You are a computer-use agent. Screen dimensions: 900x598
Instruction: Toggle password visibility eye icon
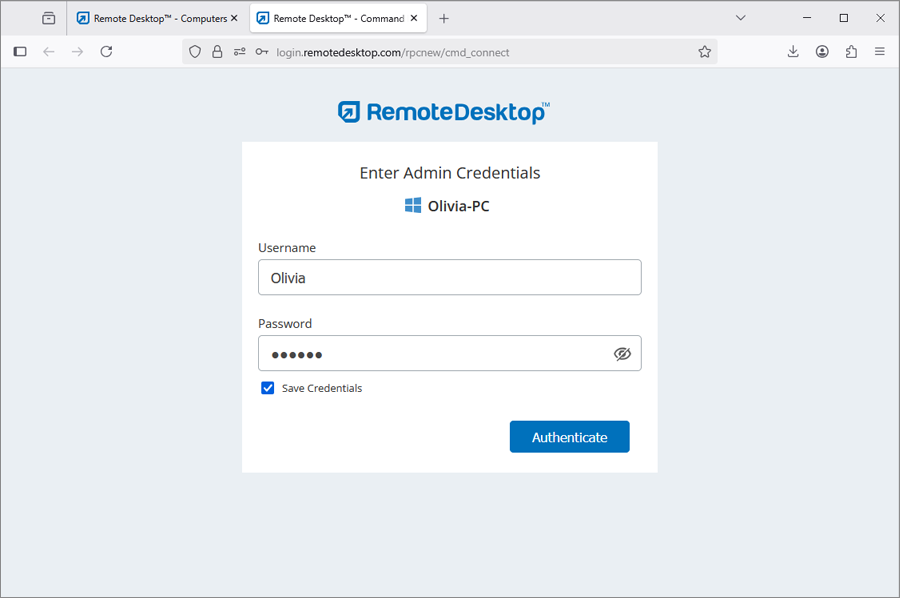pyautogui.click(x=622, y=354)
